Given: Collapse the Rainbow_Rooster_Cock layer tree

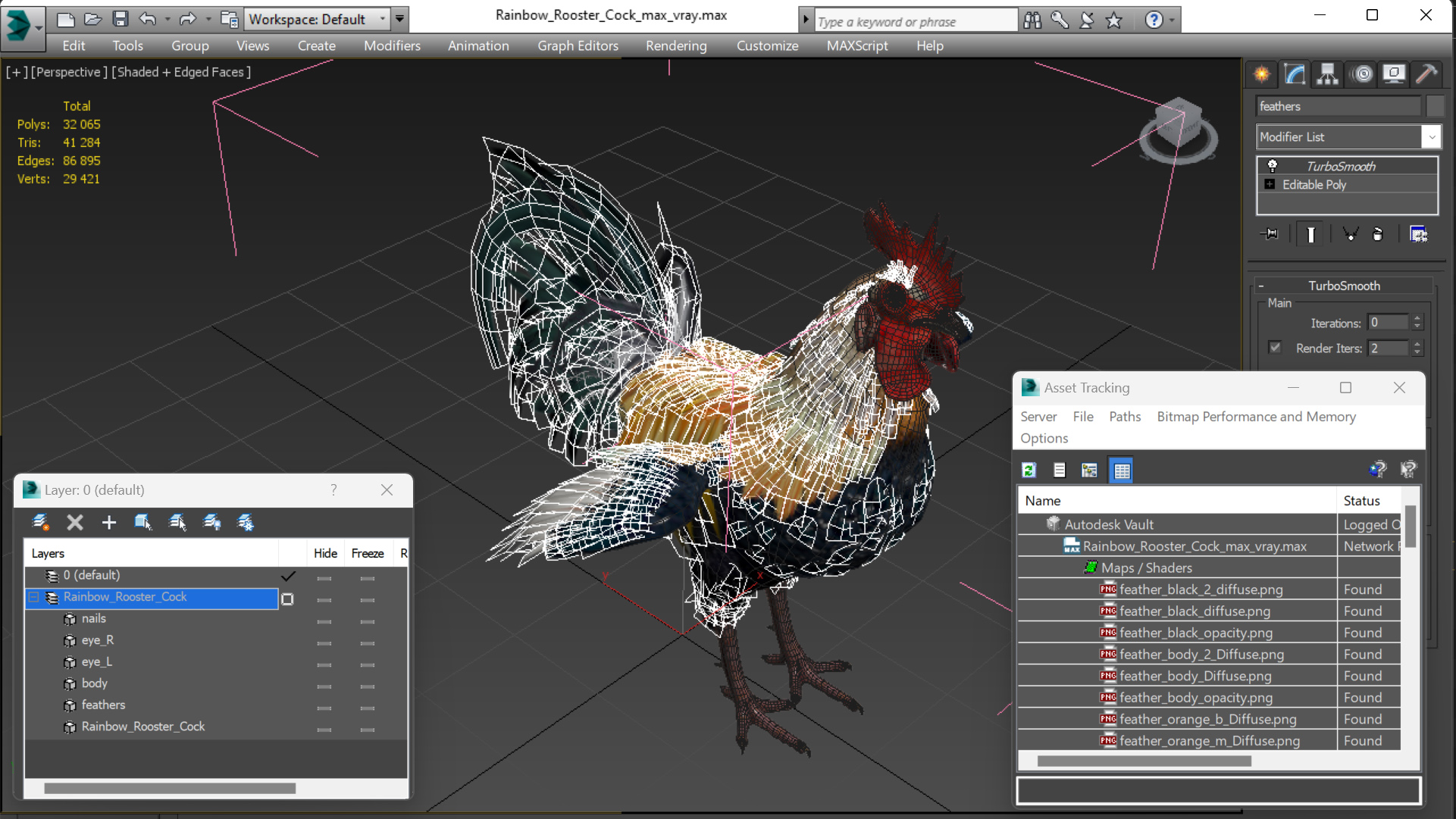Looking at the screenshot, I should point(34,597).
